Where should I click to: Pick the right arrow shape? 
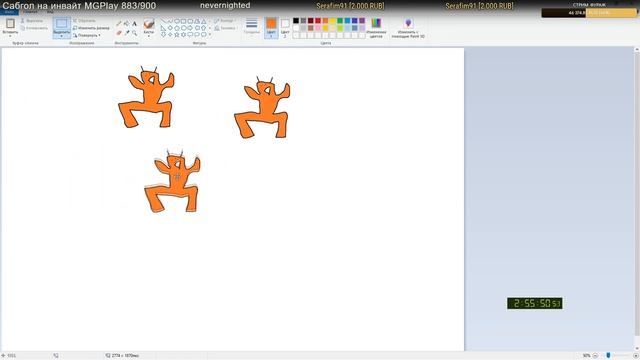tap(190, 28)
